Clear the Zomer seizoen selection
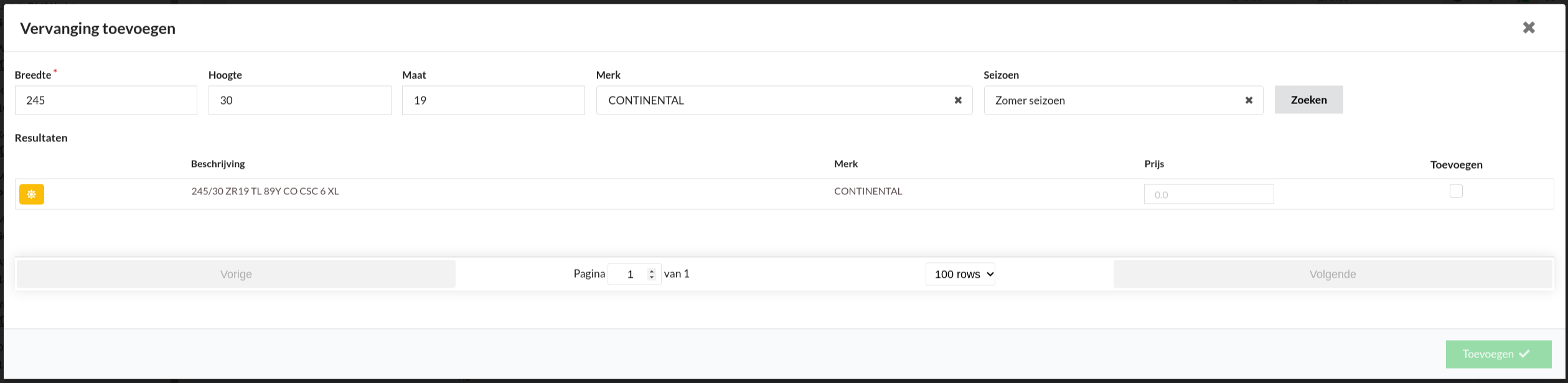Viewport: 1568px width, 383px height. (x=1249, y=100)
